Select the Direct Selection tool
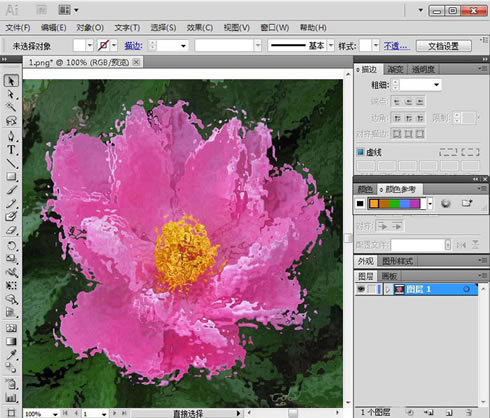Screen dimensions: 490x418 click(x=11, y=94)
